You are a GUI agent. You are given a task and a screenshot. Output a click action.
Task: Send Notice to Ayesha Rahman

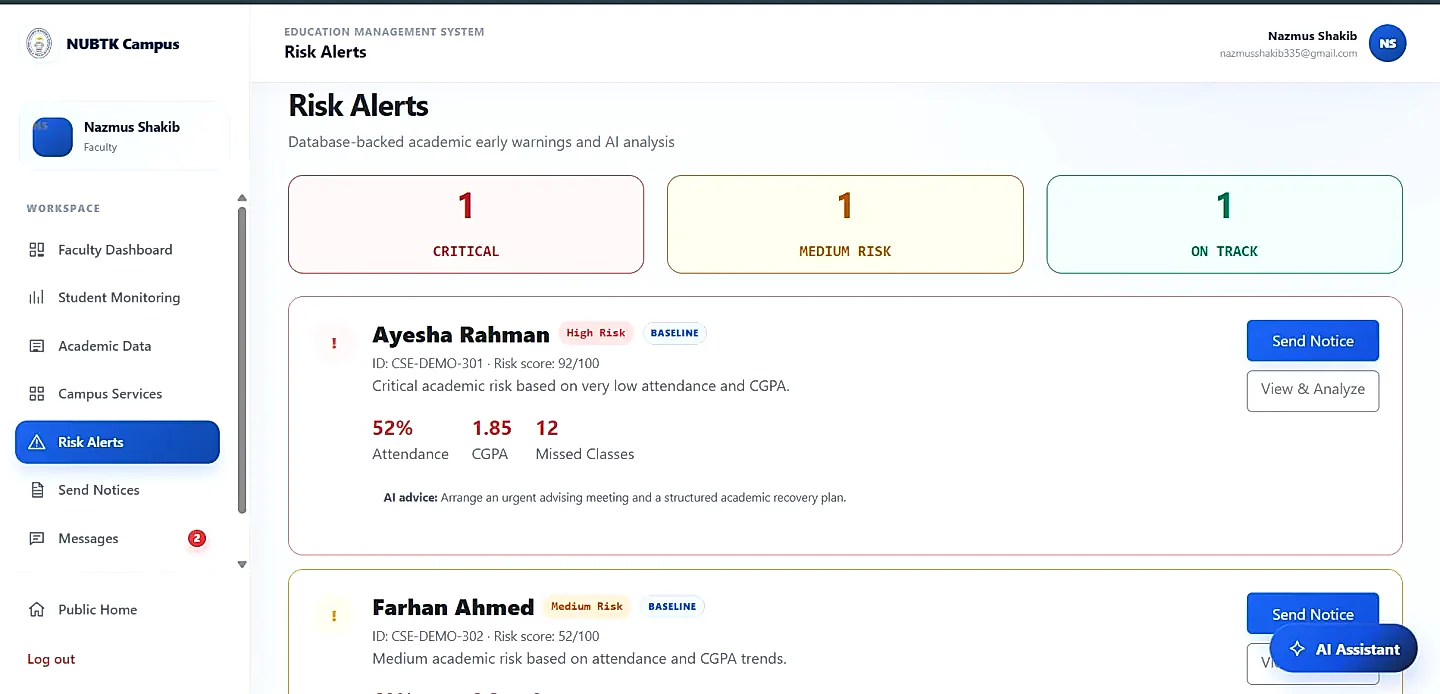[1312, 341]
